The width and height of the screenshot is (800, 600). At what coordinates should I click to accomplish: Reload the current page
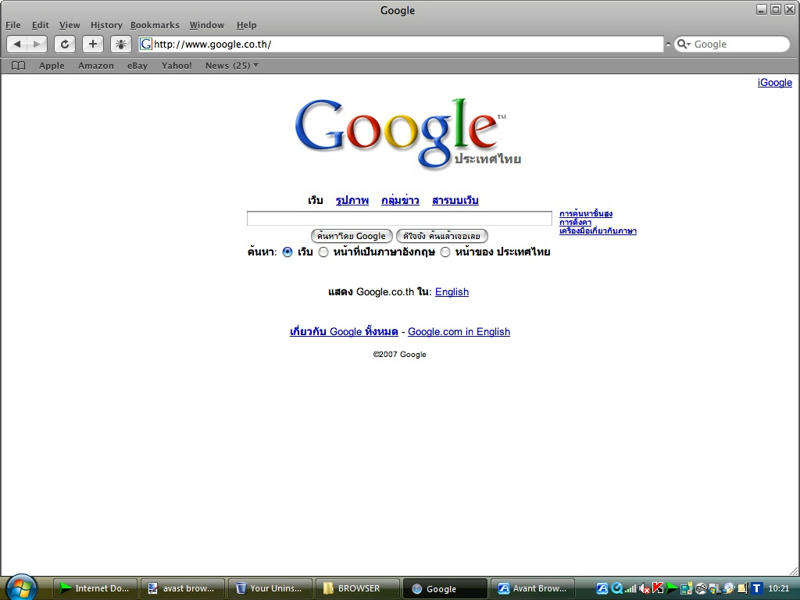coord(65,44)
